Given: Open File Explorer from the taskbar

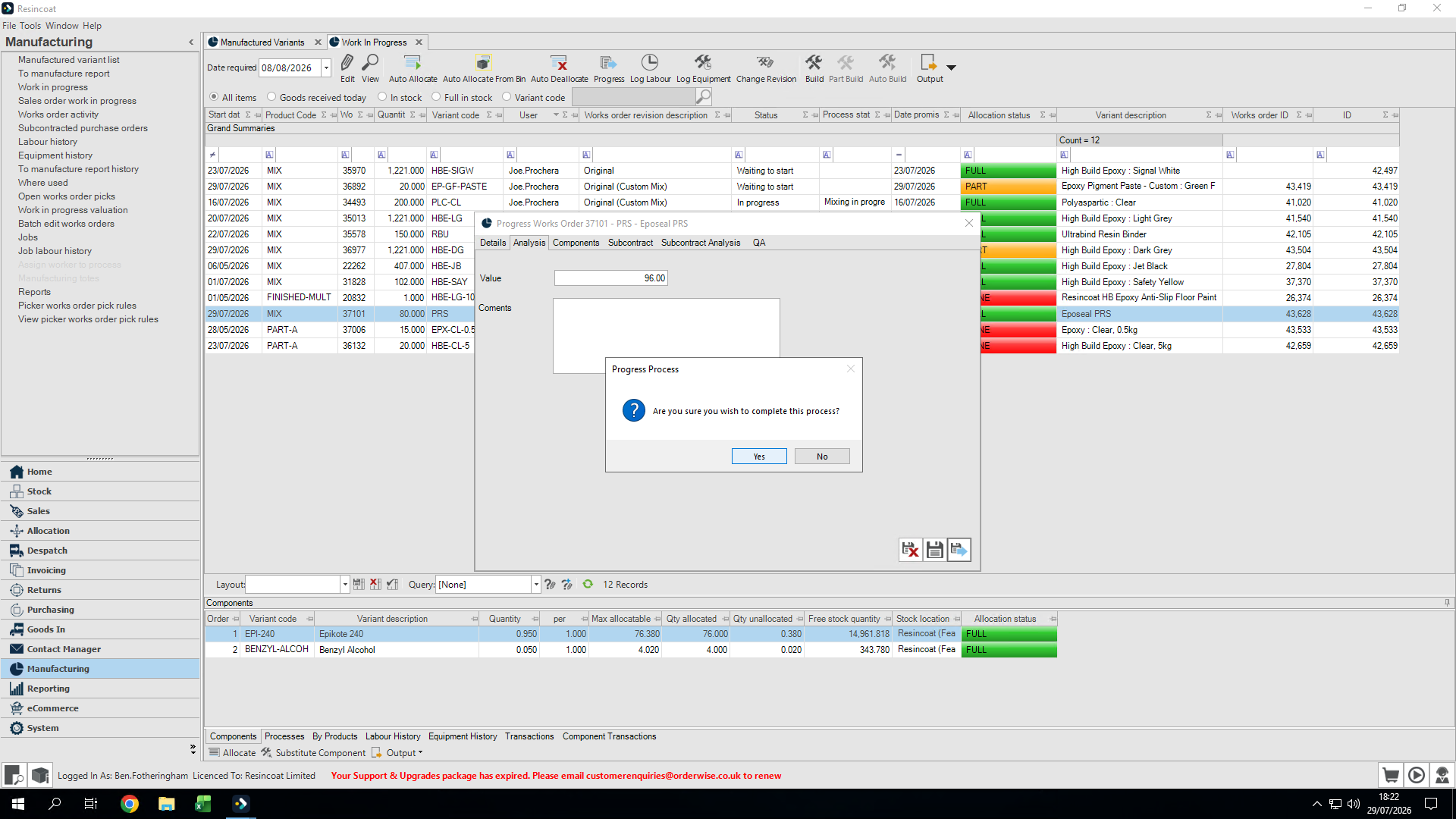Looking at the screenshot, I should pyautogui.click(x=166, y=804).
